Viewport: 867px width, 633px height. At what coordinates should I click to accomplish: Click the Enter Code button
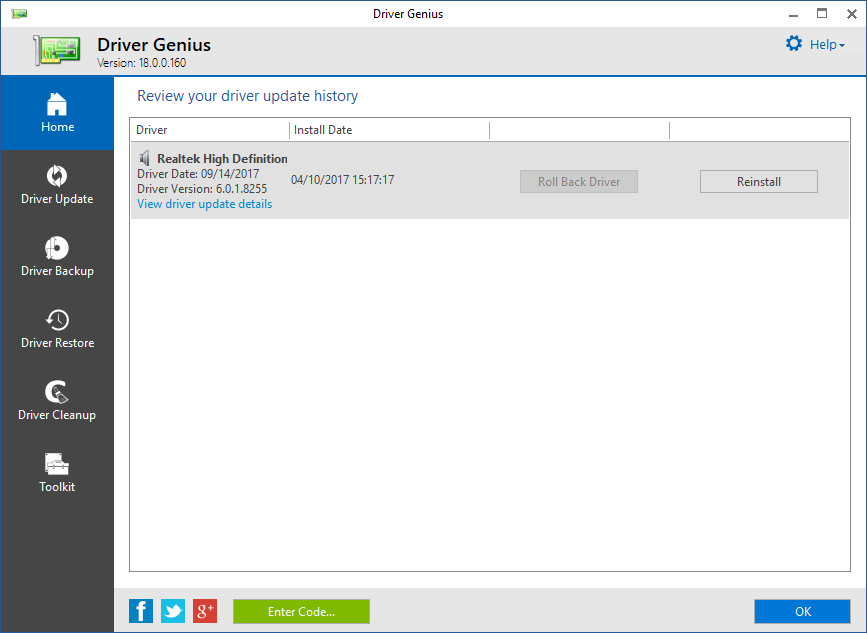coord(301,611)
